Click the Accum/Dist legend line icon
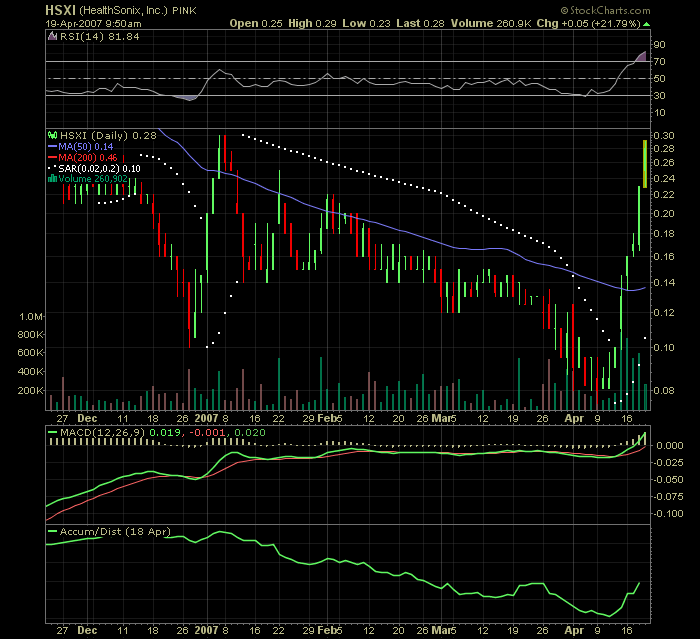This screenshot has height=639, width=700. (x=50, y=531)
